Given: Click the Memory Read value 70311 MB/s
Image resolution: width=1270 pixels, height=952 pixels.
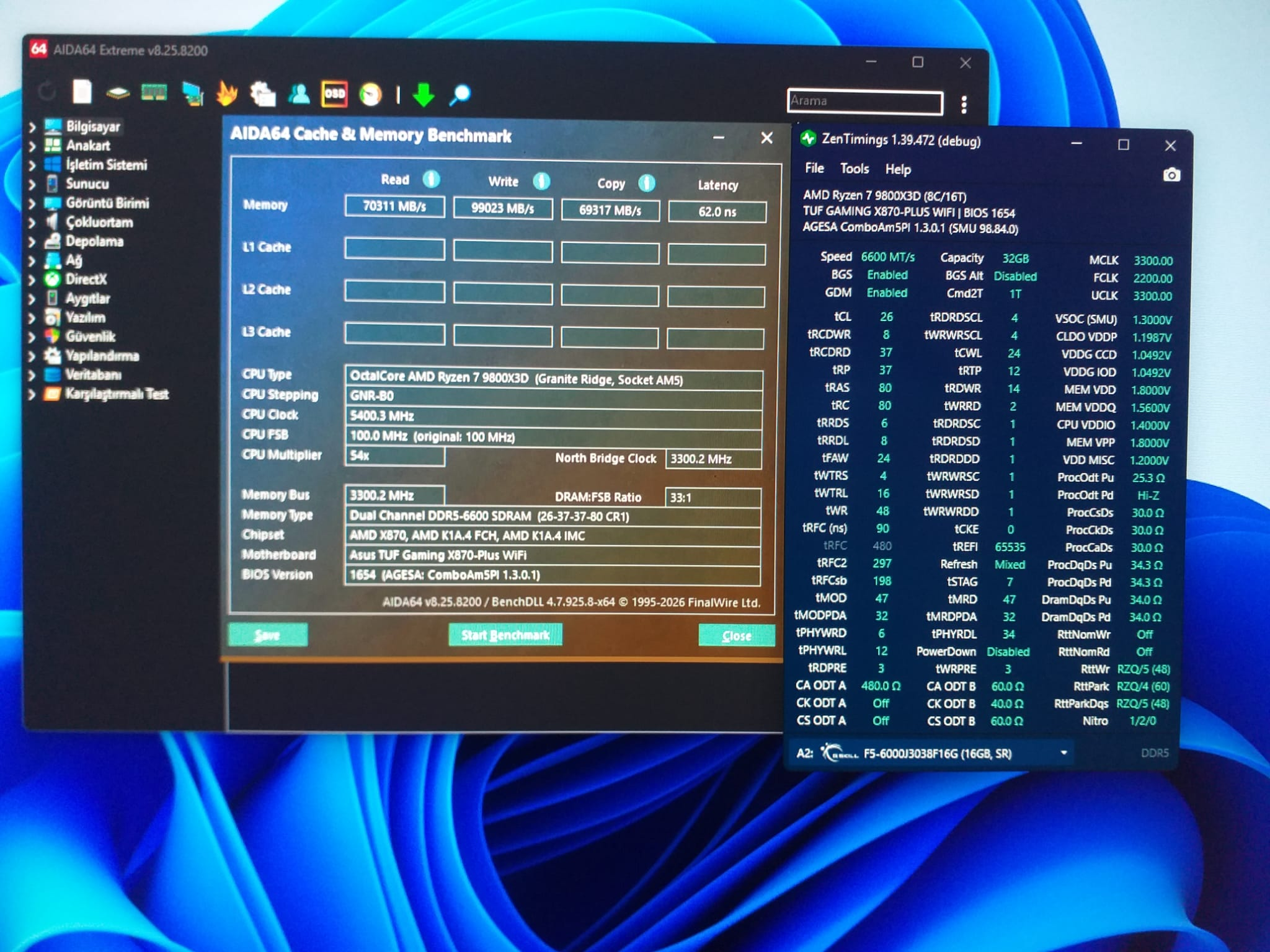Looking at the screenshot, I should 394,206.
